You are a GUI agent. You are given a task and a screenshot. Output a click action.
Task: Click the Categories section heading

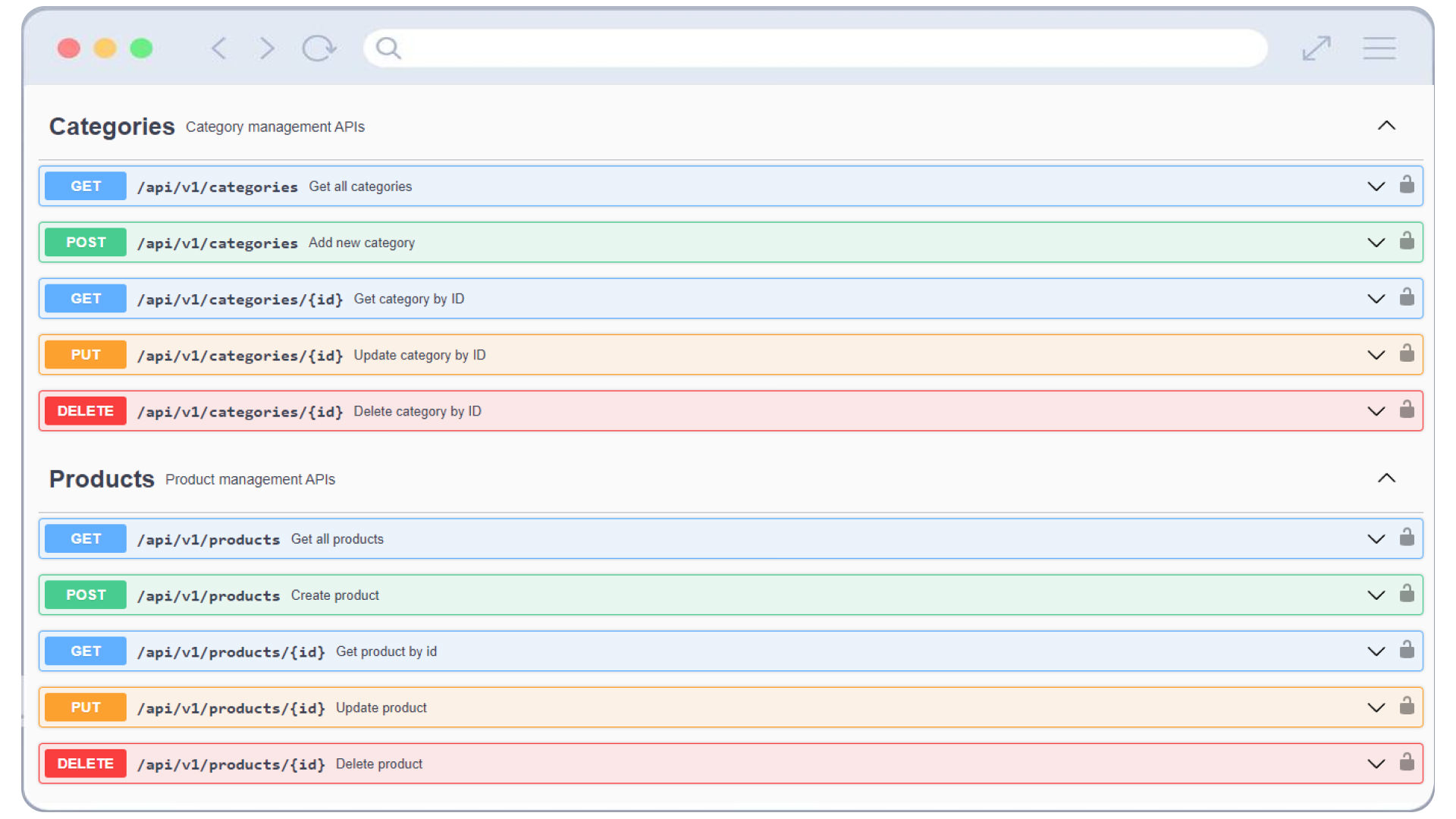pyautogui.click(x=112, y=127)
